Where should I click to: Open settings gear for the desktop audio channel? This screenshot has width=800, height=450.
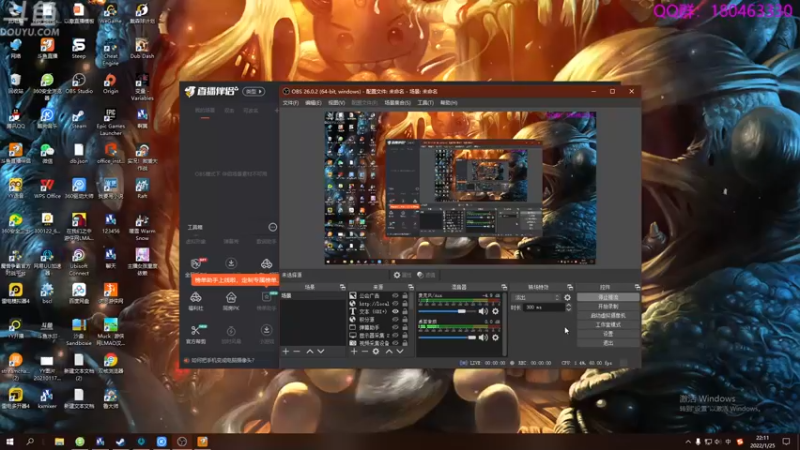point(495,337)
